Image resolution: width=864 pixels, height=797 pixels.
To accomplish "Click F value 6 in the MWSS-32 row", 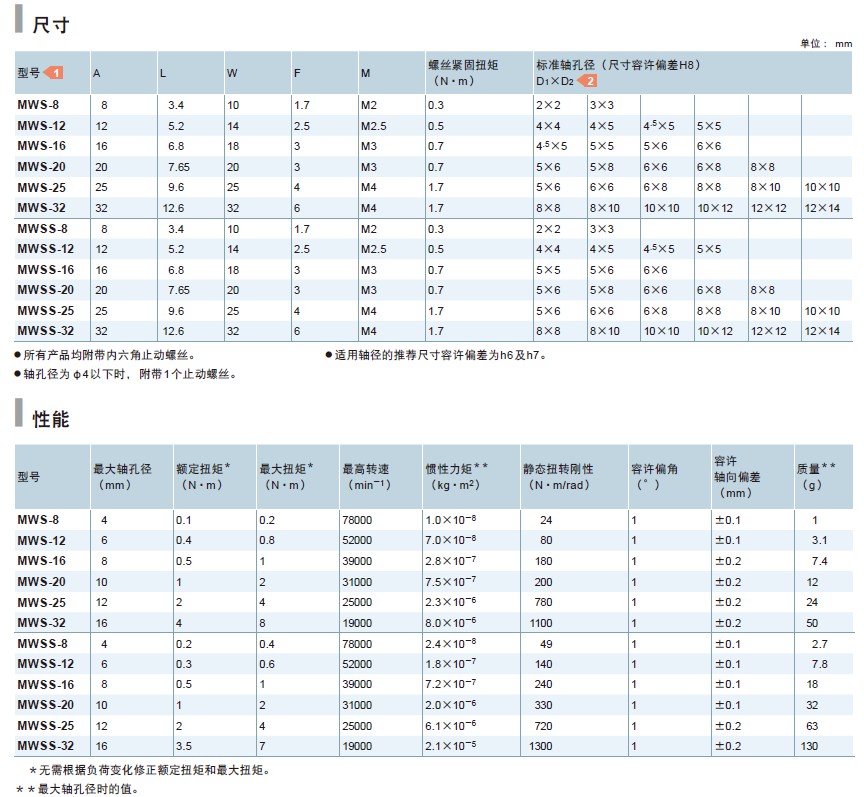I will coord(297,331).
